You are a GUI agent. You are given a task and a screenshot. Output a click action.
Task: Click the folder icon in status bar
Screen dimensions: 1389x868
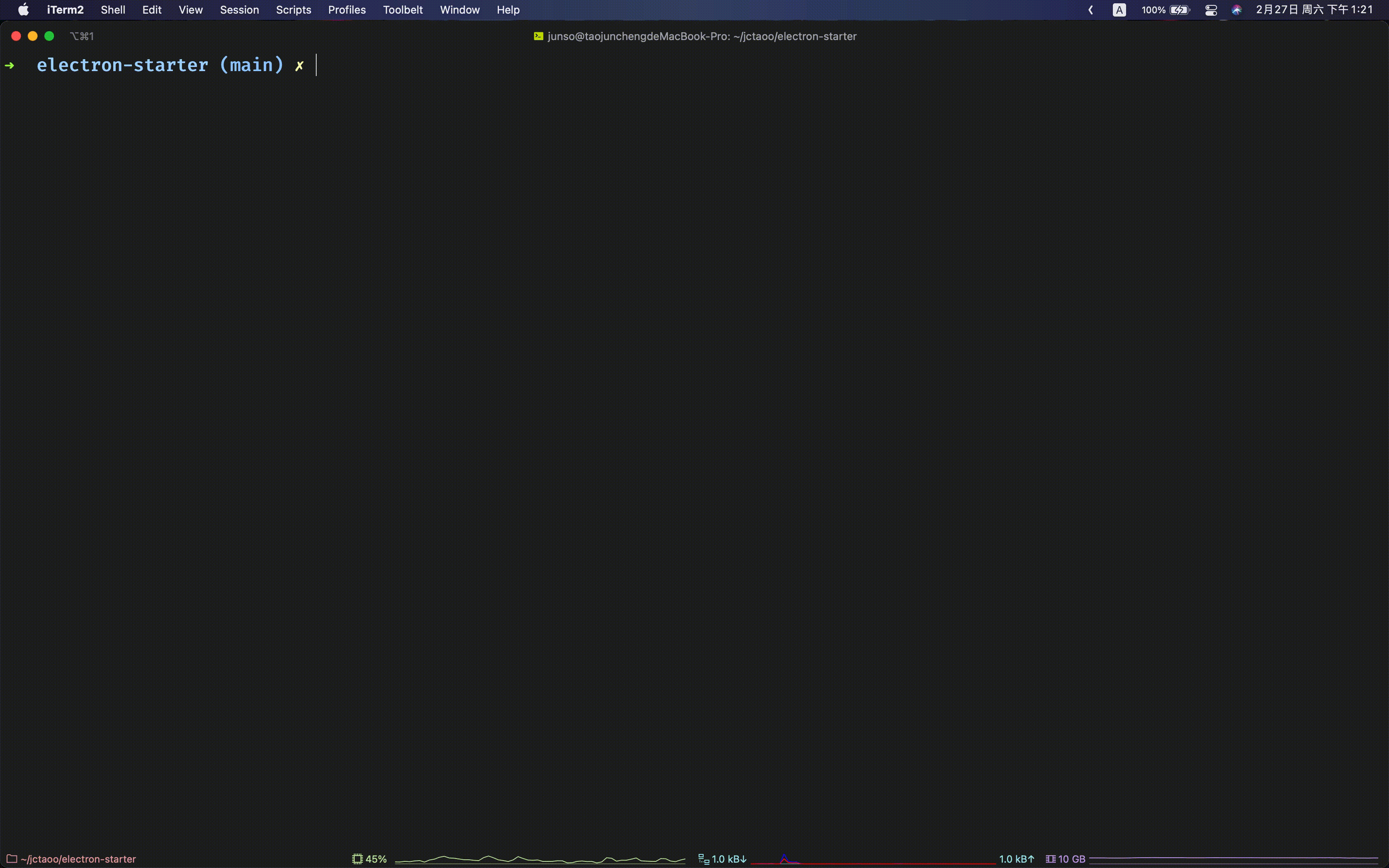[x=12, y=859]
